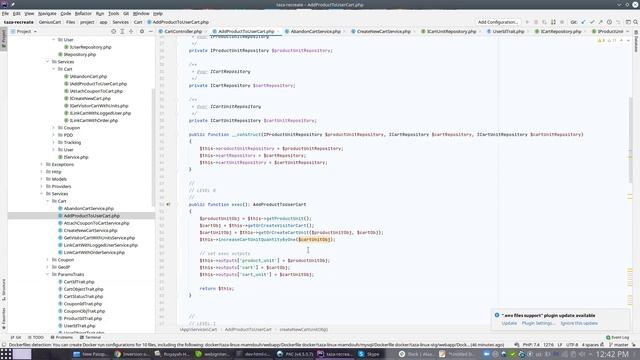Open the Tools menu

pos(113,13)
